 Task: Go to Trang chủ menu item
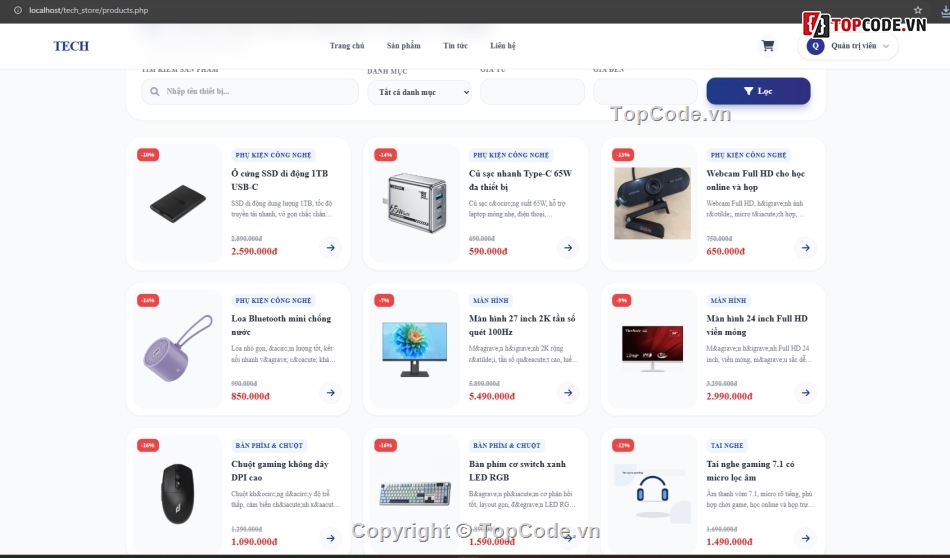tap(347, 45)
